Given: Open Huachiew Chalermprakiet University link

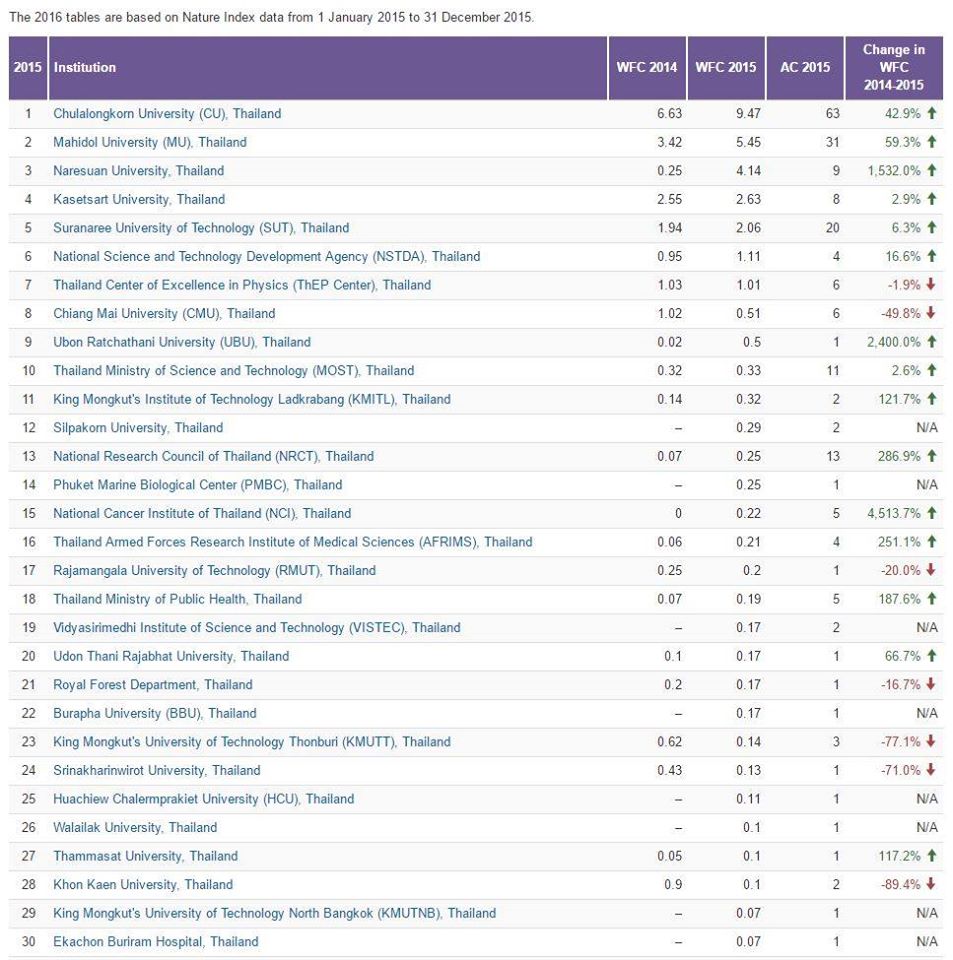Looking at the screenshot, I should 203,800.
